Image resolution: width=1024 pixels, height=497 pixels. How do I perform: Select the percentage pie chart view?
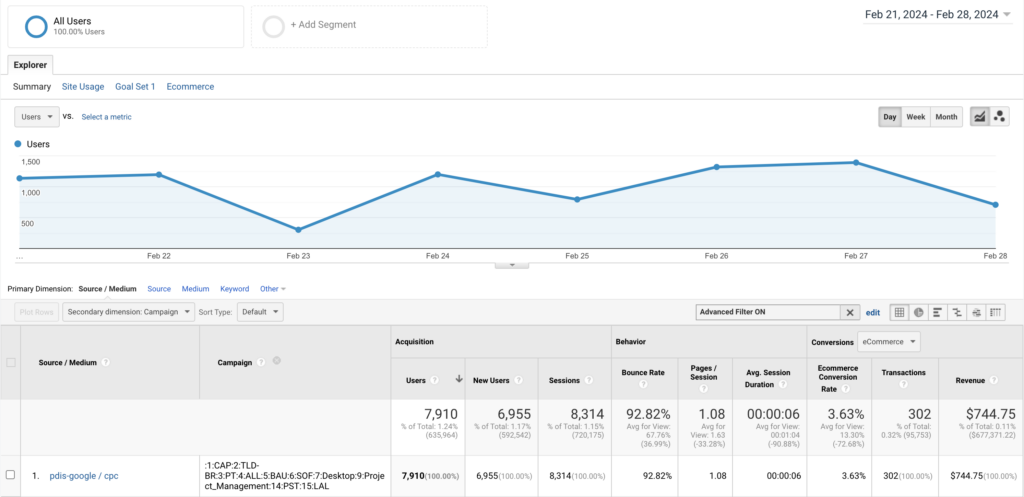click(919, 312)
